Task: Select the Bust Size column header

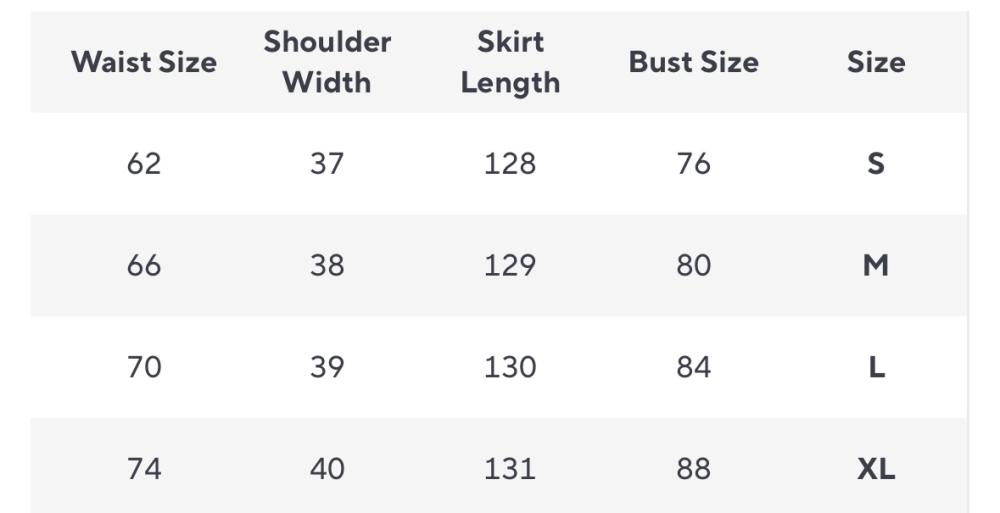Action: pos(693,62)
